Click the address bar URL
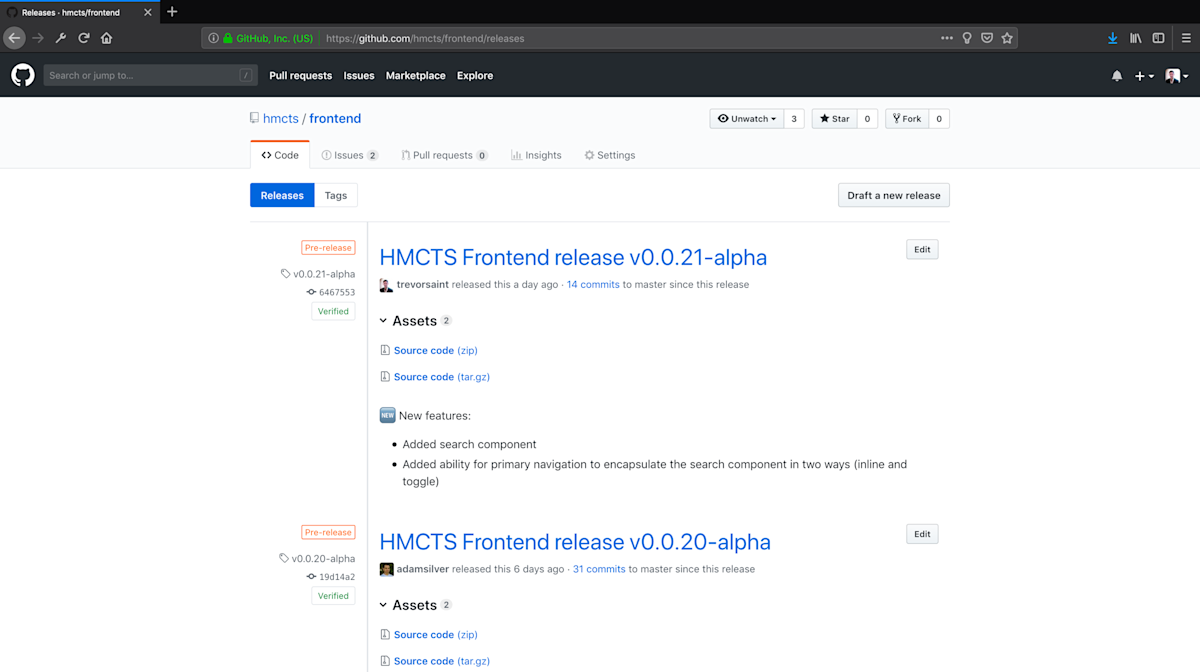The image size is (1200, 672). coord(425,38)
